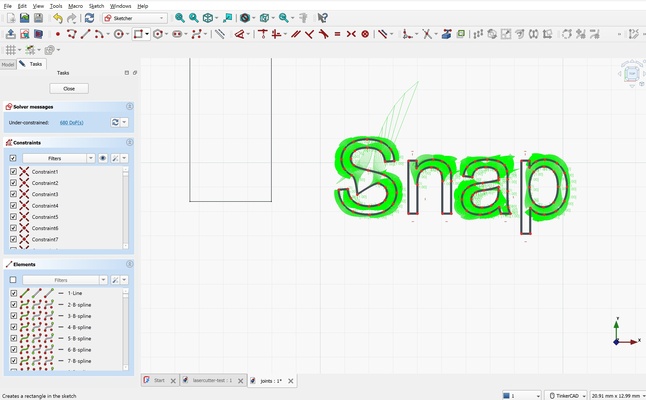Apply the Perpendicular constraint
646x400 pixels.
(x=309, y=34)
